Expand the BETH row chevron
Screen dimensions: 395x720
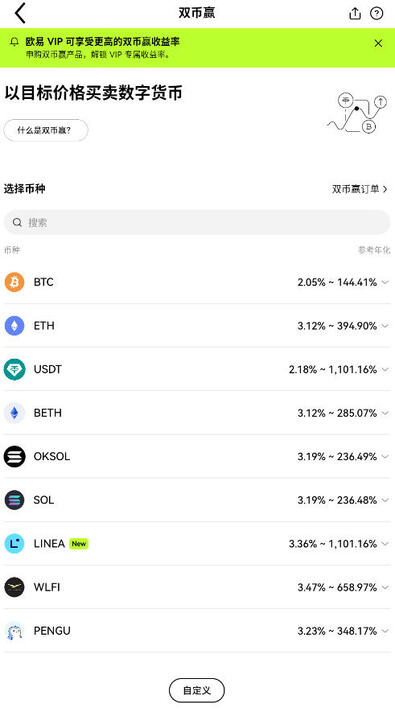[x=385, y=413]
